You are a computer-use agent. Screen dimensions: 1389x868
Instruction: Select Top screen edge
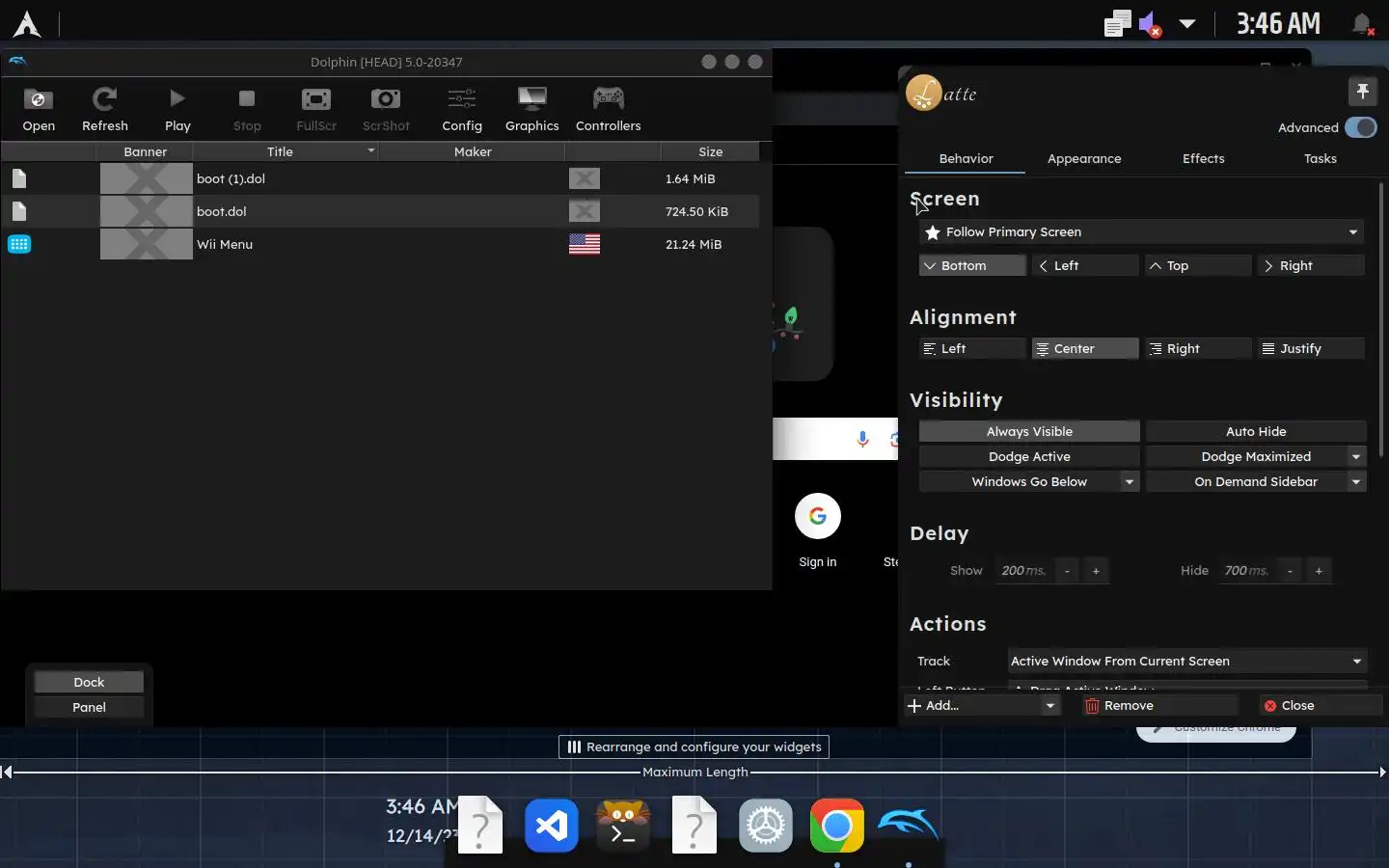tap(1198, 265)
